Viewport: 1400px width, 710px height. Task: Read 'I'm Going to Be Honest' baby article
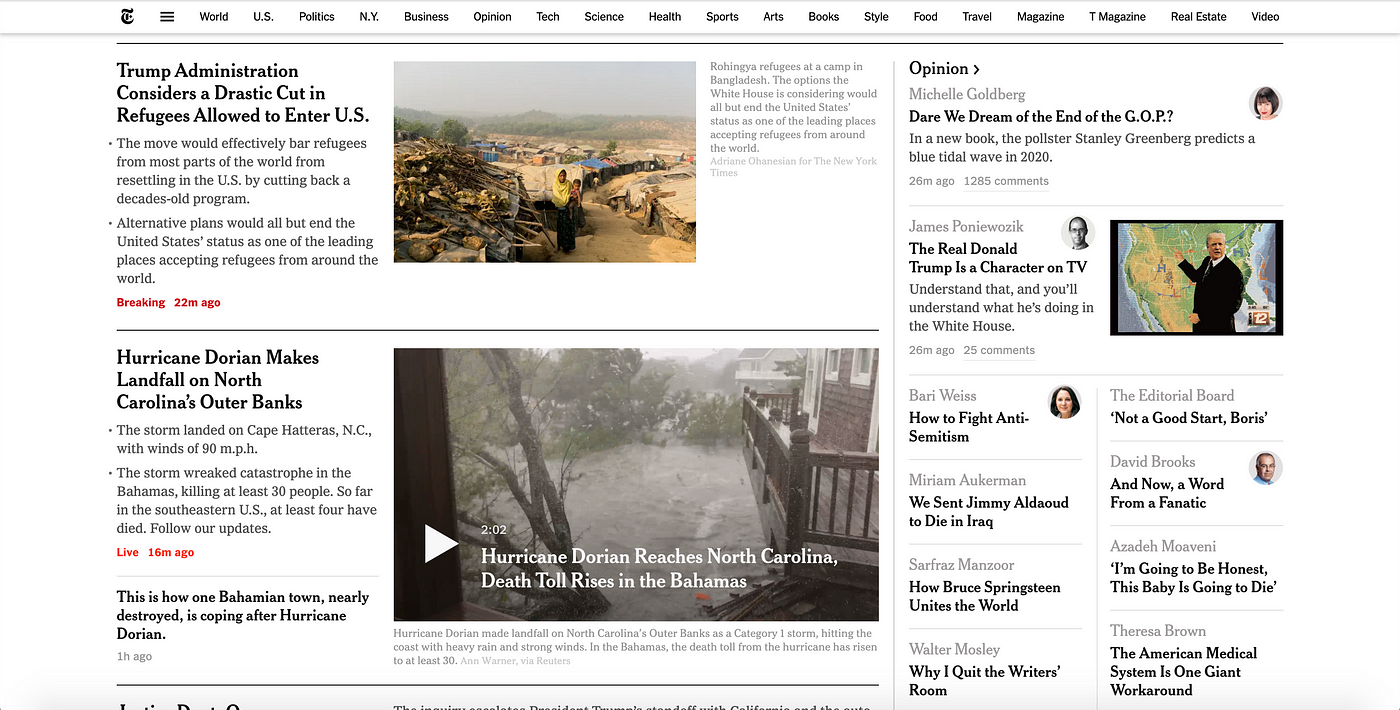(1193, 578)
